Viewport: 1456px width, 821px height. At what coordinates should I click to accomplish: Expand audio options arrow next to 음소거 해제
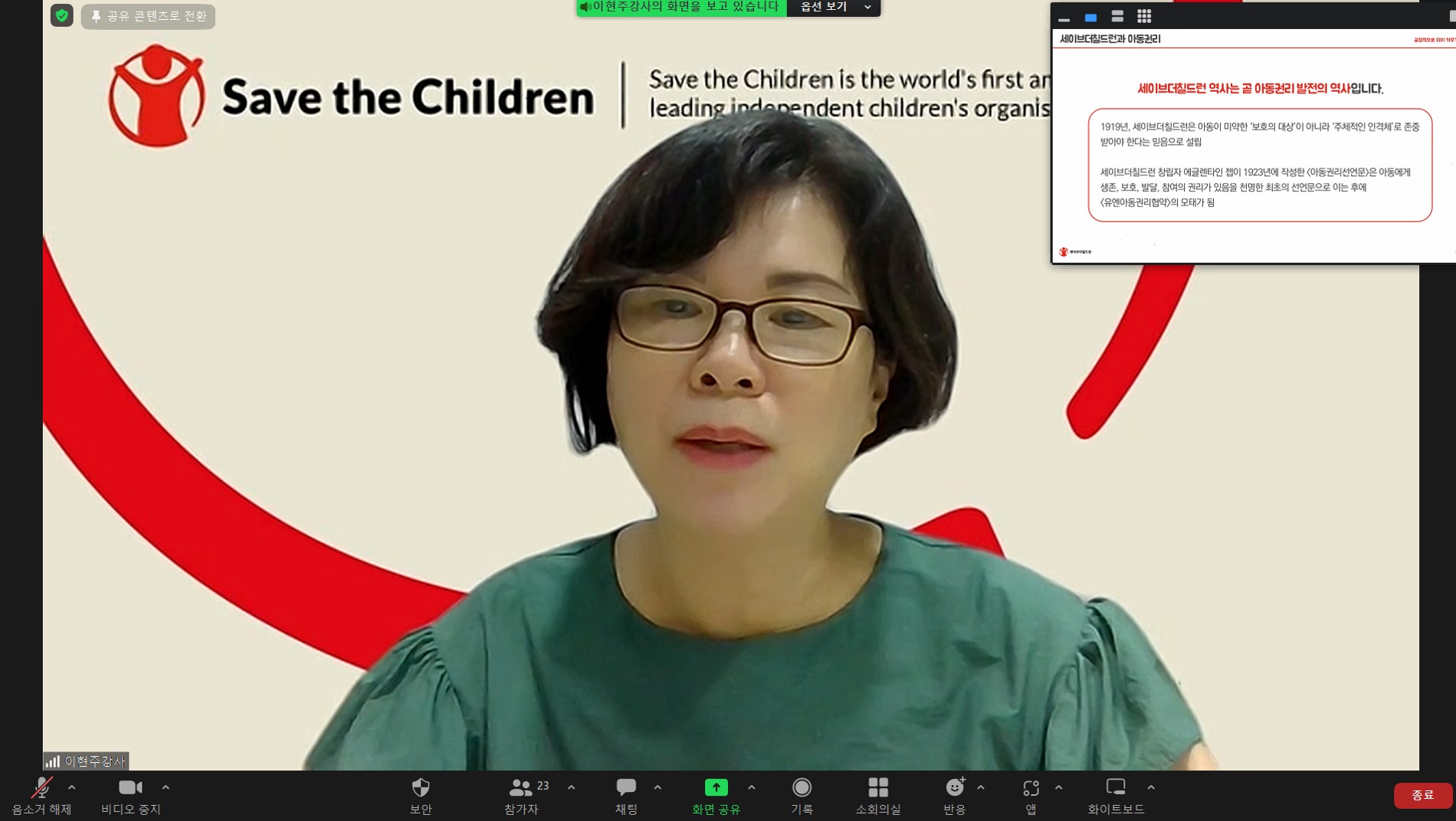point(72,787)
